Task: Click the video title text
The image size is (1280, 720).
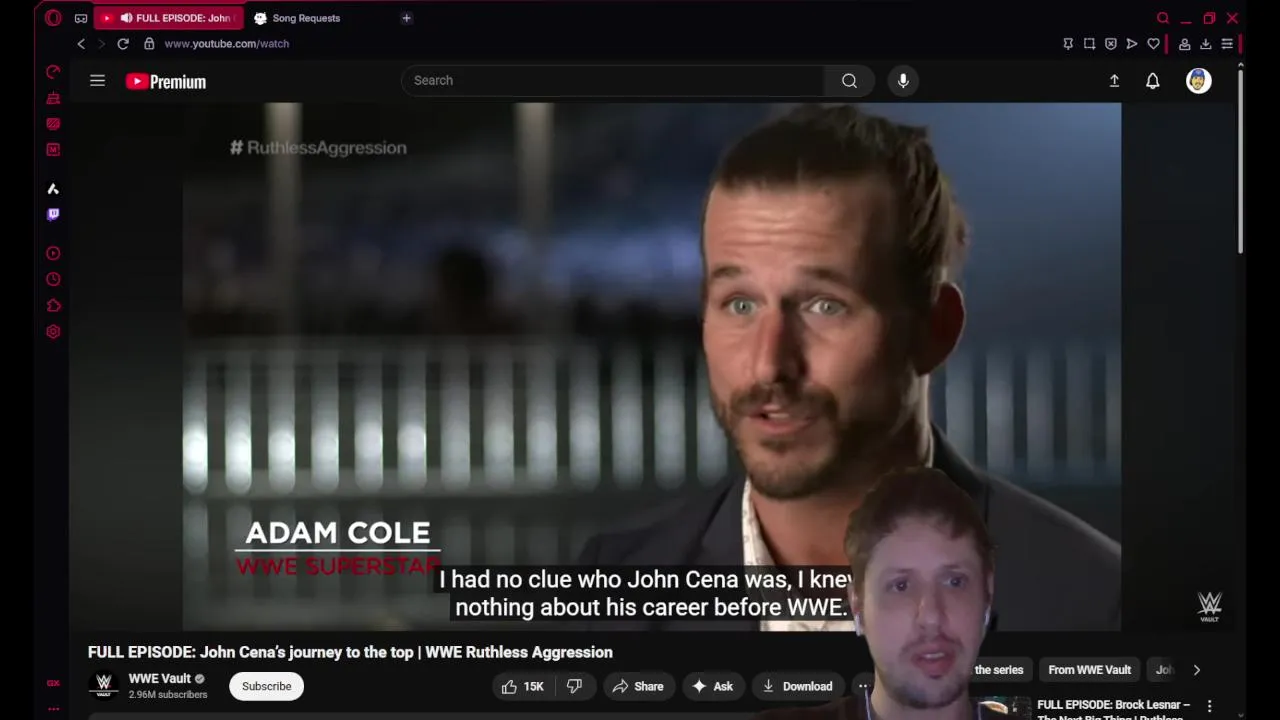Action: (350, 652)
